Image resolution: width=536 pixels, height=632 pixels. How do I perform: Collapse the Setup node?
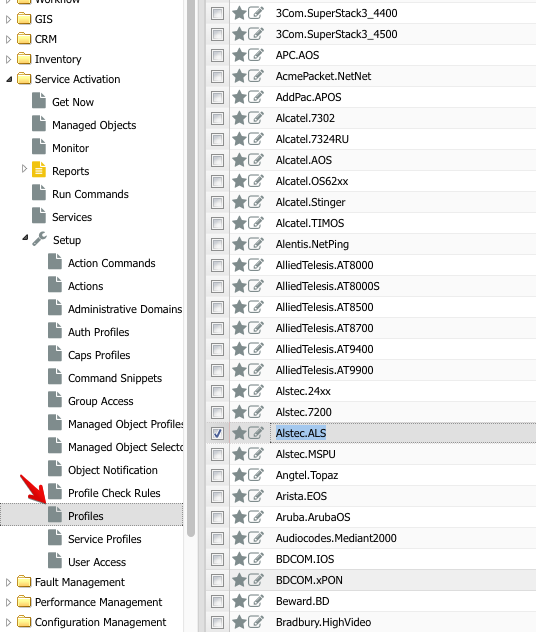tap(25, 237)
